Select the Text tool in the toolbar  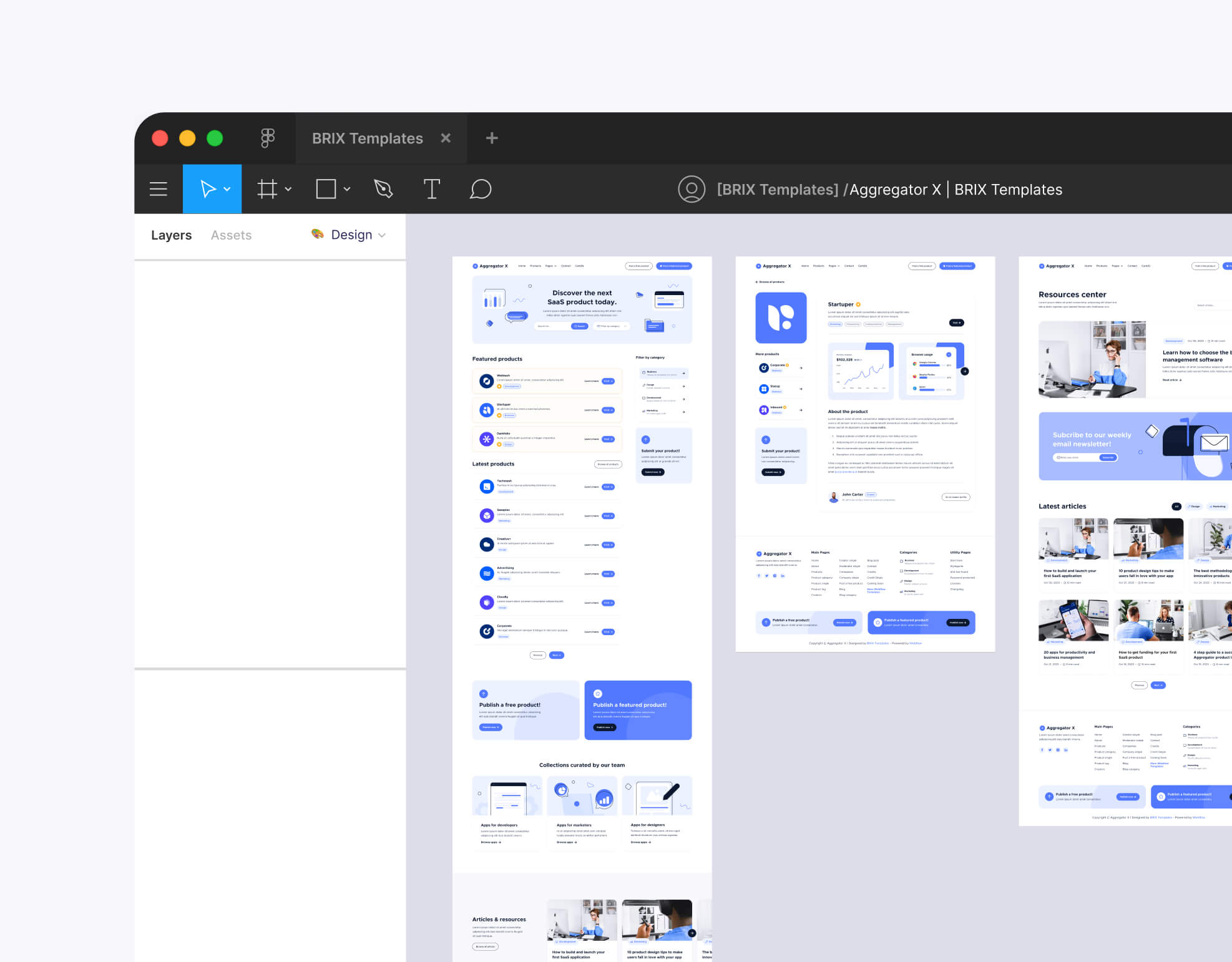click(431, 189)
